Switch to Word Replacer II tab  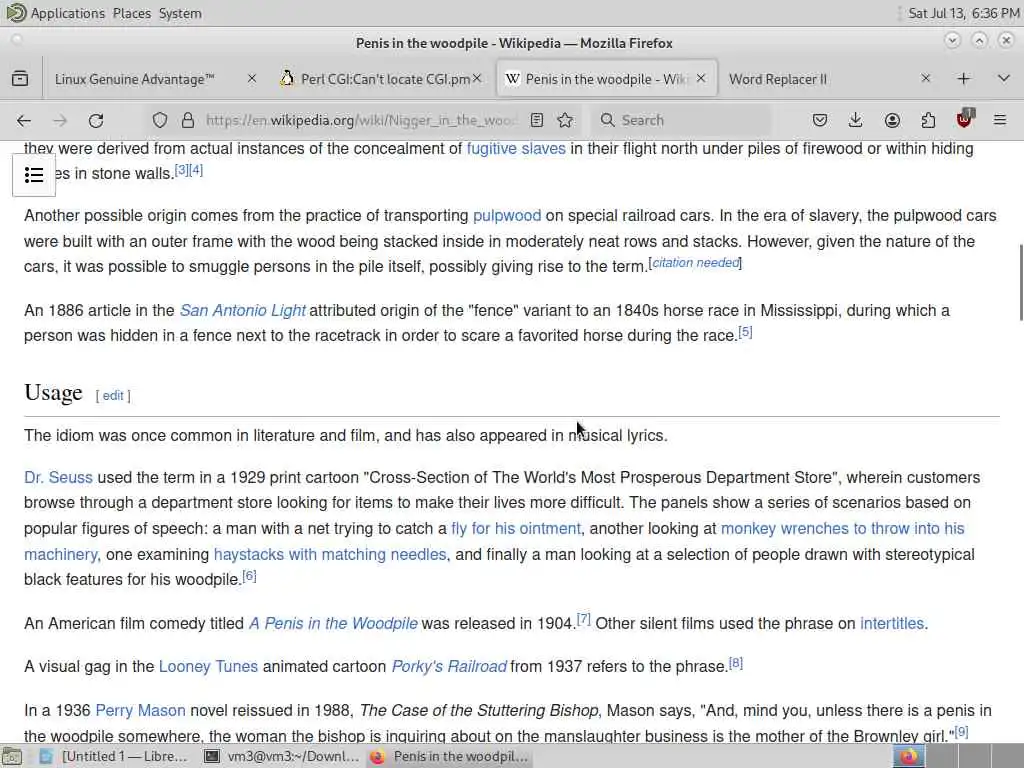(778, 79)
